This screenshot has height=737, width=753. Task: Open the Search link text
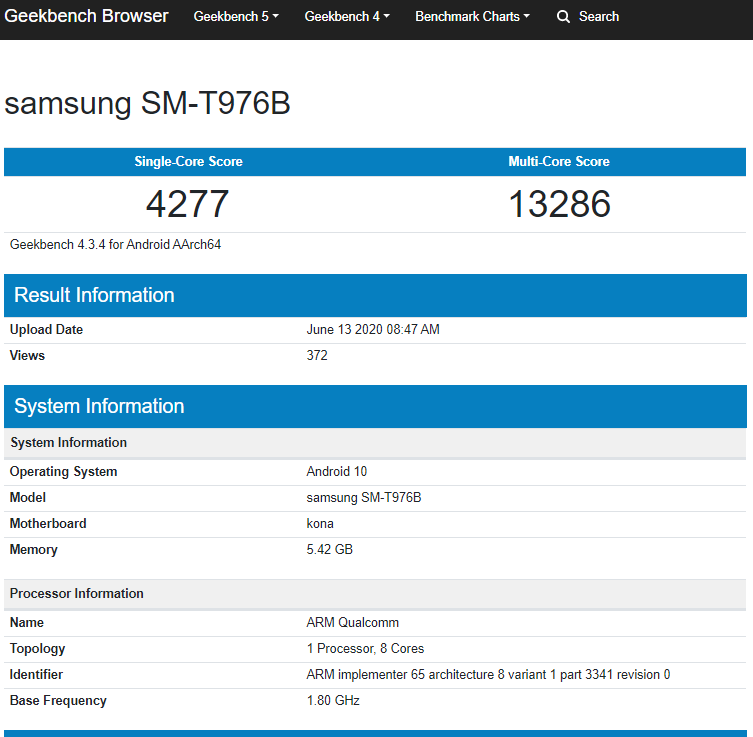599,16
